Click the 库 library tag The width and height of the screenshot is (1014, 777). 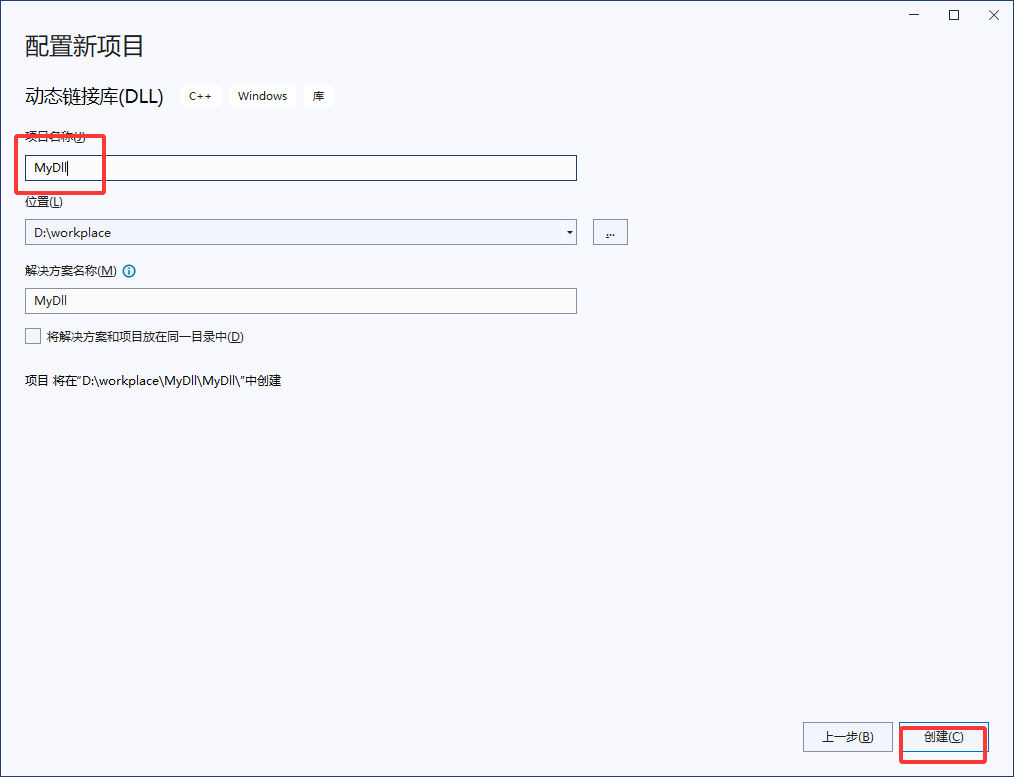(318, 96)
